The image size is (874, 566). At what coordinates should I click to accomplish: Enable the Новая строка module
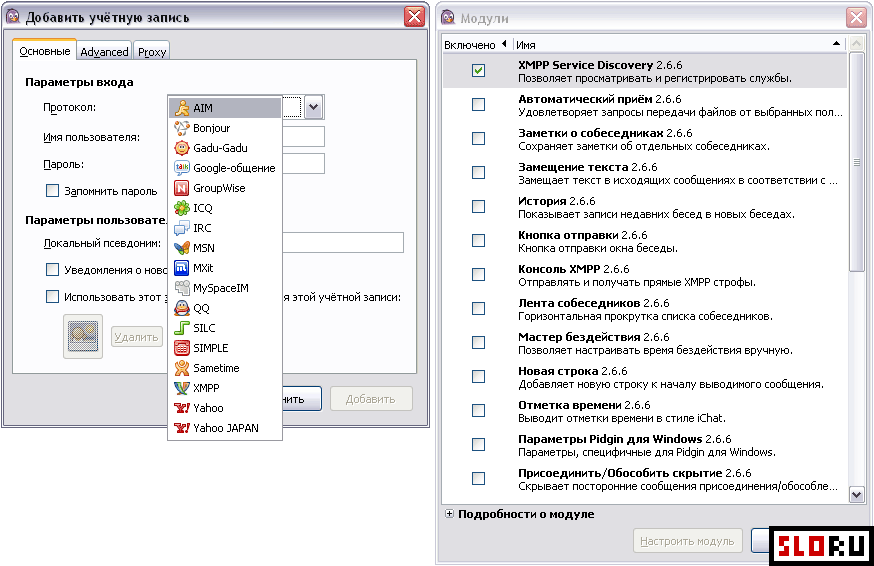tap(478, 376)
